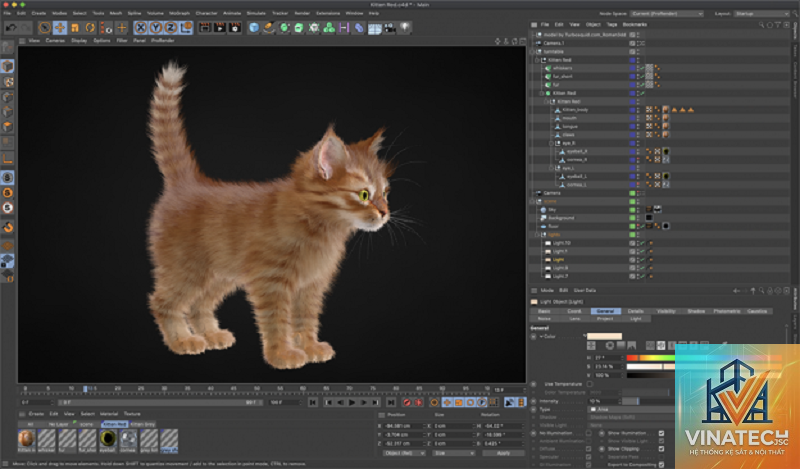This screenshot has width=800, height=469.
Task: Open the MoGraph cloner icon
Action: click(329, 28)
